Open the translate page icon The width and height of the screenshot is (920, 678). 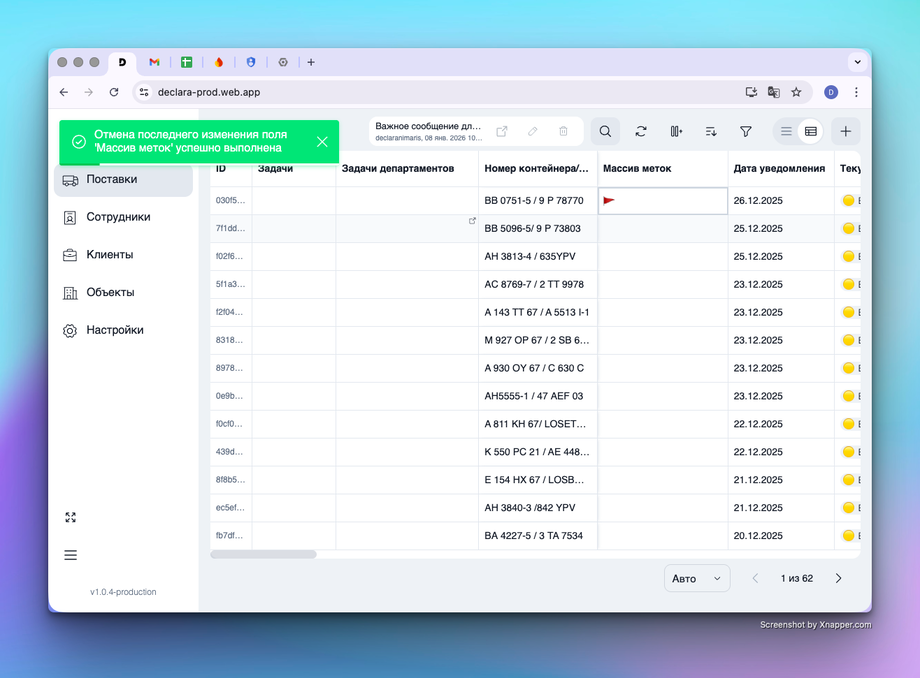774,92
